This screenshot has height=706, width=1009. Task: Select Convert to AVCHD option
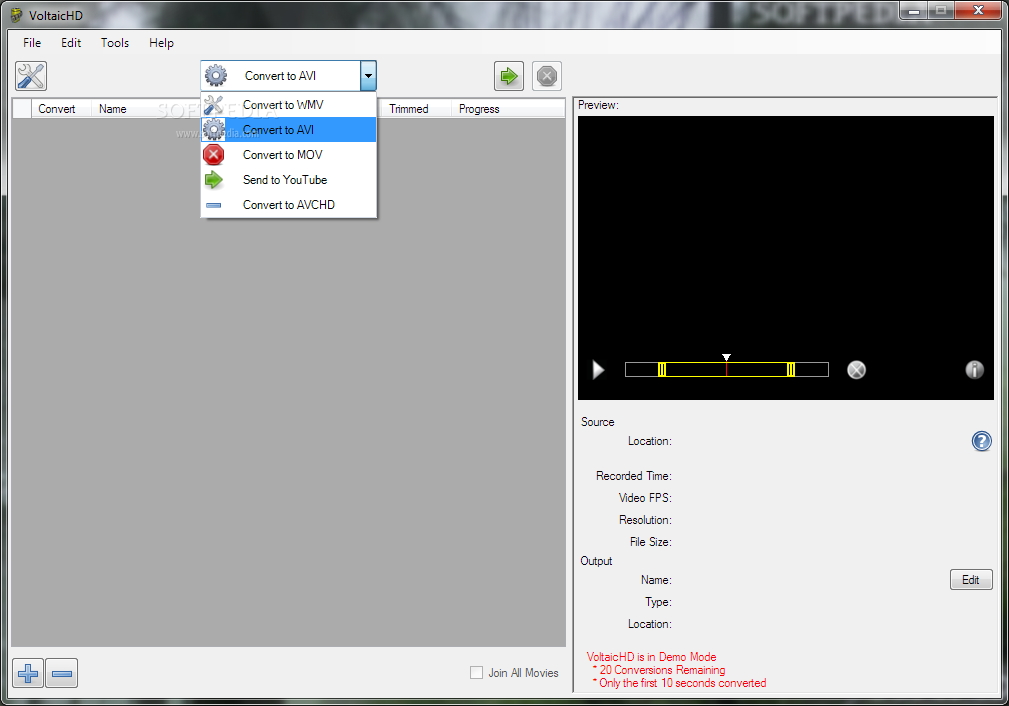[289, 205]
